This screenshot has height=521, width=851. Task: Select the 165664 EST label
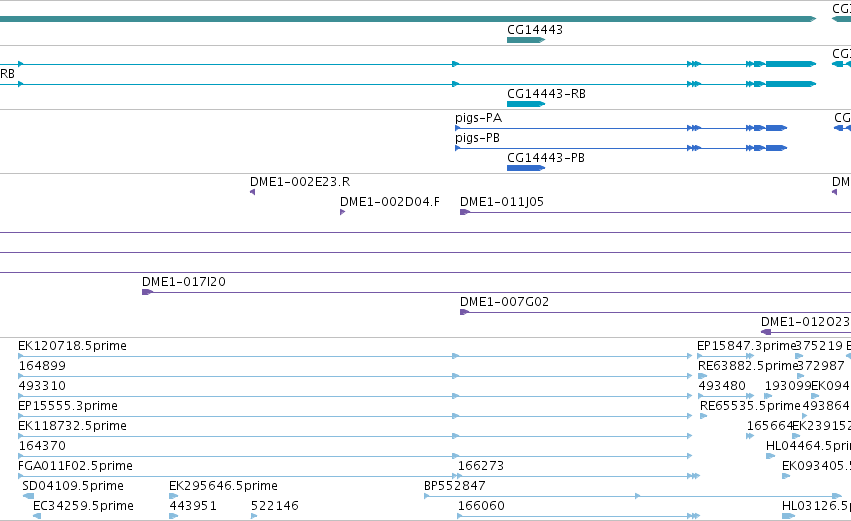tap(770, 426)
